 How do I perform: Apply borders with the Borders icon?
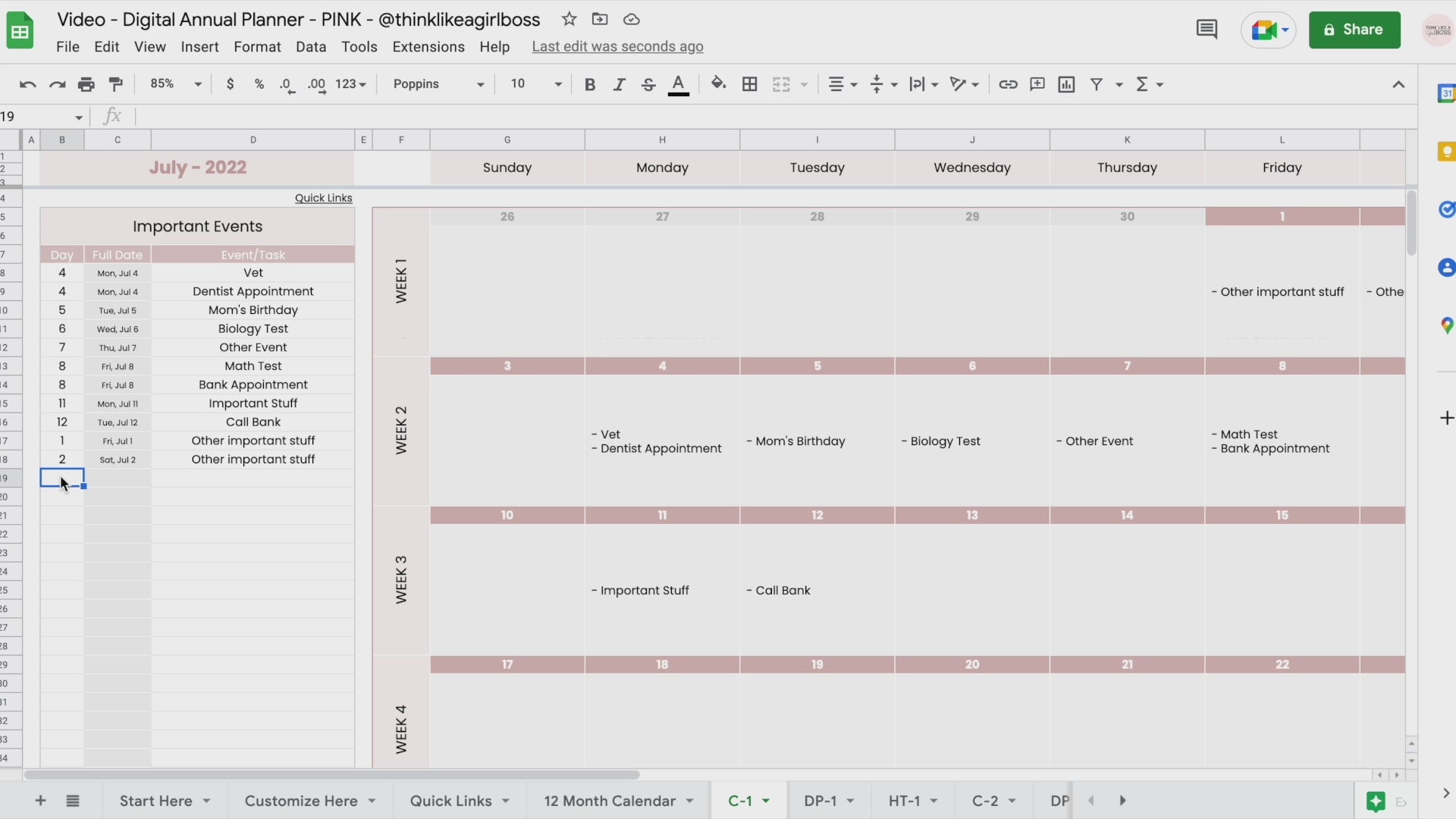tap(750, 84)
